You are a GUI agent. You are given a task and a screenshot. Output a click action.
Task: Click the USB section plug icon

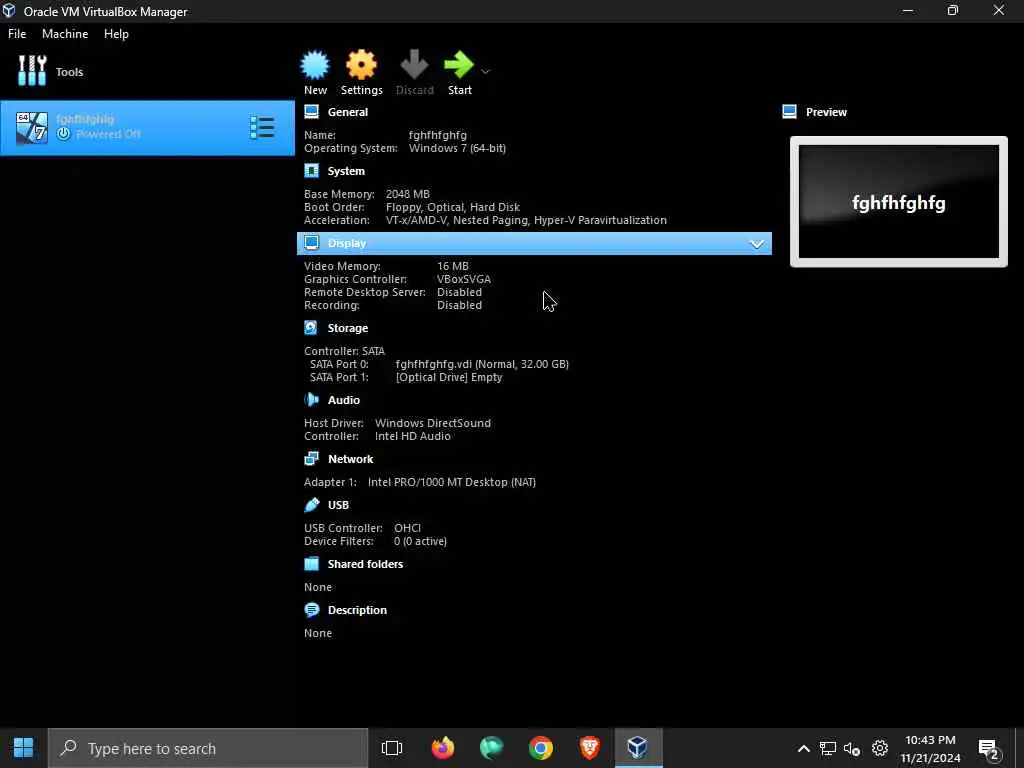pyautogui.click(x=312, y=505)
